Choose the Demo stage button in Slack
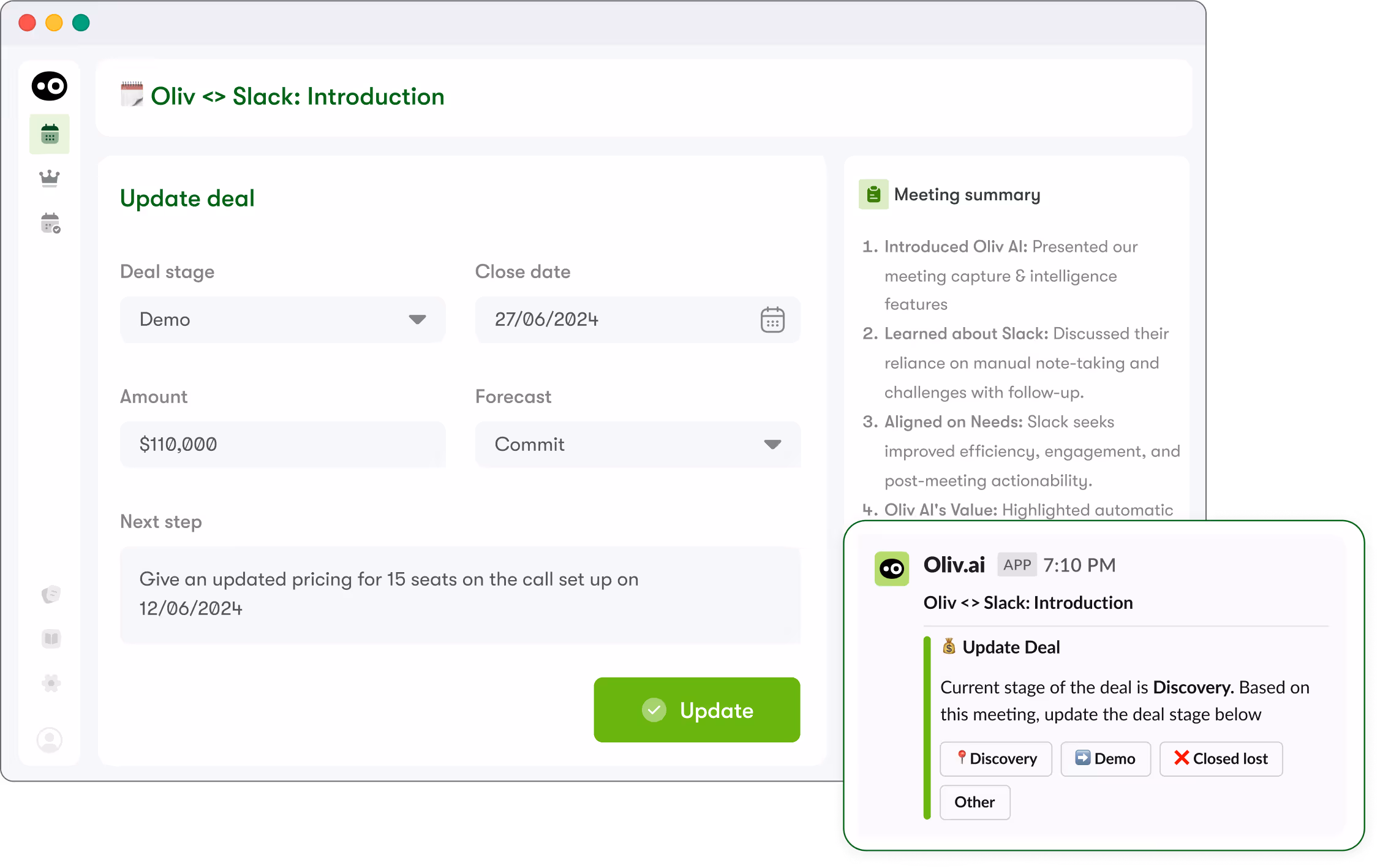The height and width of the screenshot is (868, 1380). pos(1105,759)
